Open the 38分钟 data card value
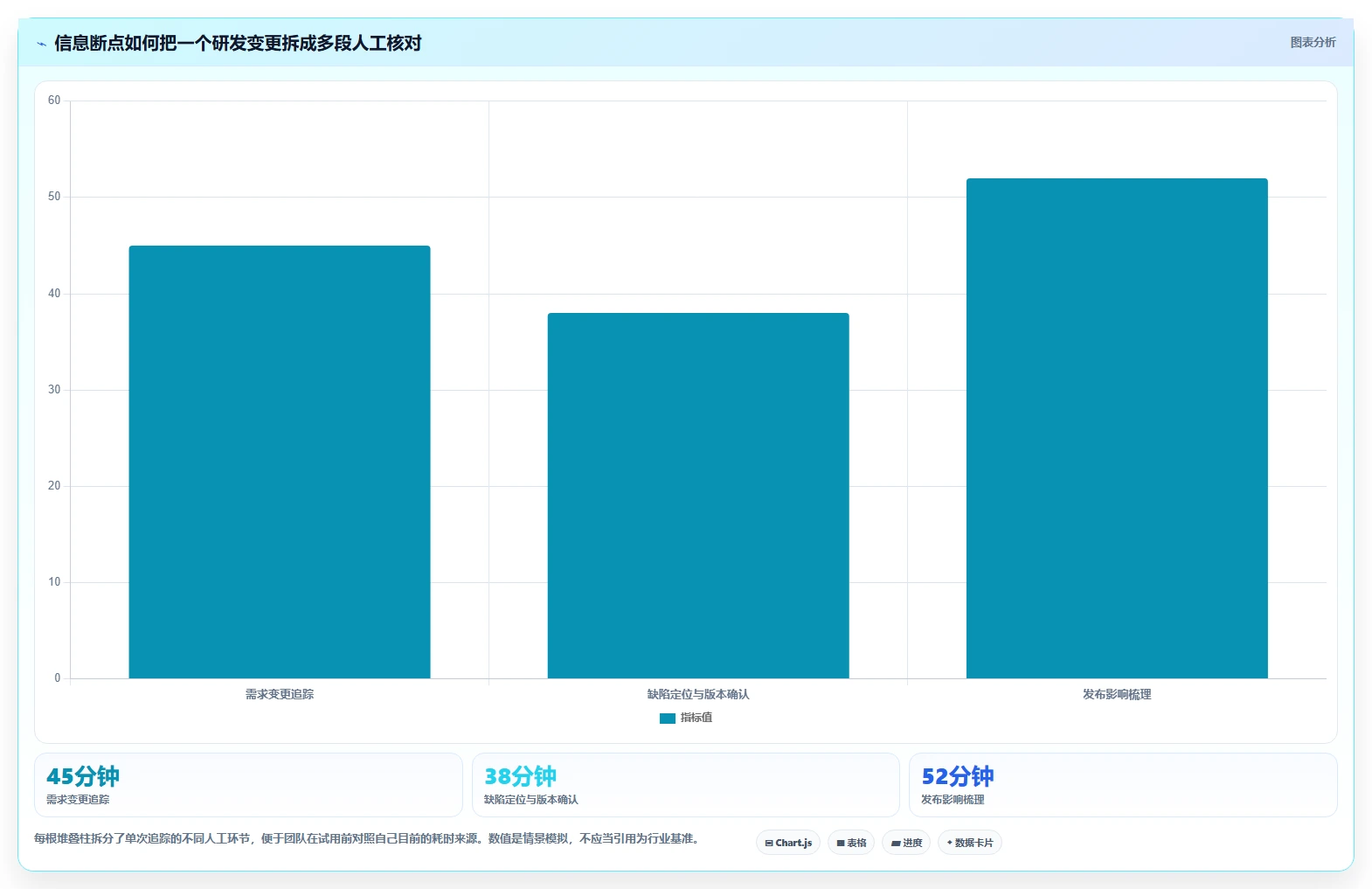The height and width of the screenshot is (889, 1372). (520, 776)
